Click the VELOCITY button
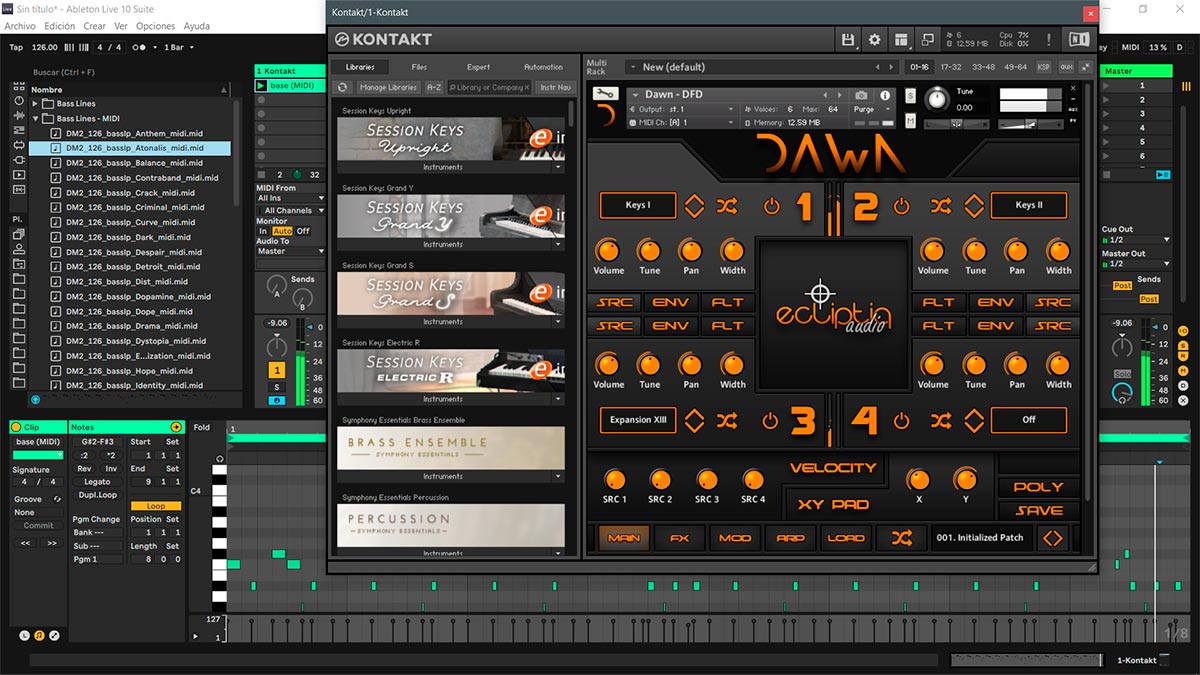Viewport: 1200px width, 675px height. tap(833, 468)
